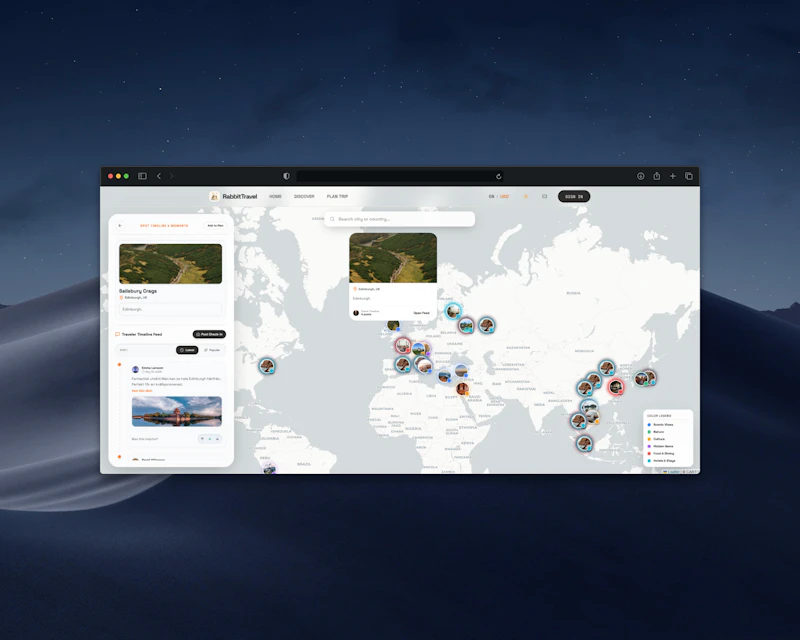Click the Food & Dining red legend swatch
The image size is (800, 640).
pyautogui.click(x=649, y=453)
